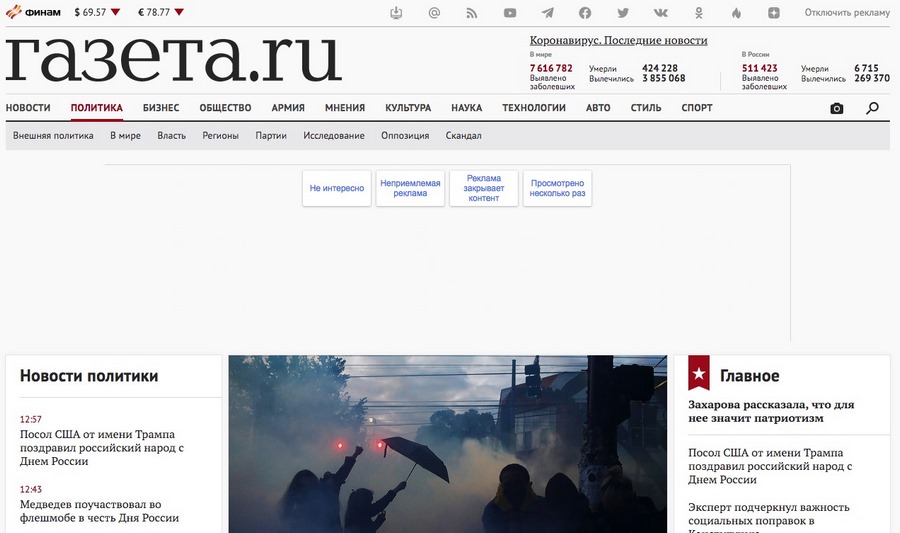900x533 pixels.
Task: Open the Культура menu item
Action: 408,108
